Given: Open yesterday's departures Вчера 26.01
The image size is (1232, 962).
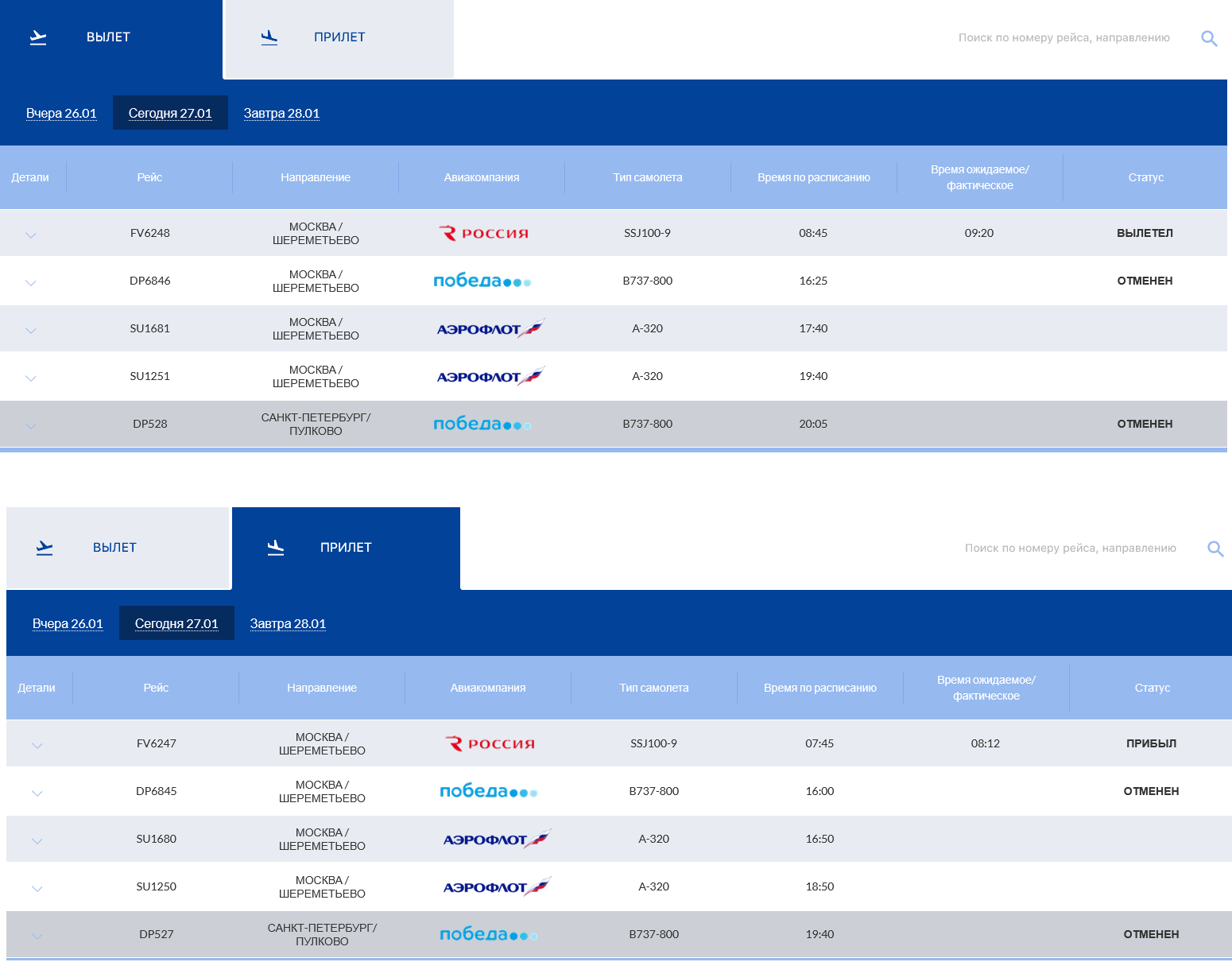Looking at the screenshot, I should (61, 113).
